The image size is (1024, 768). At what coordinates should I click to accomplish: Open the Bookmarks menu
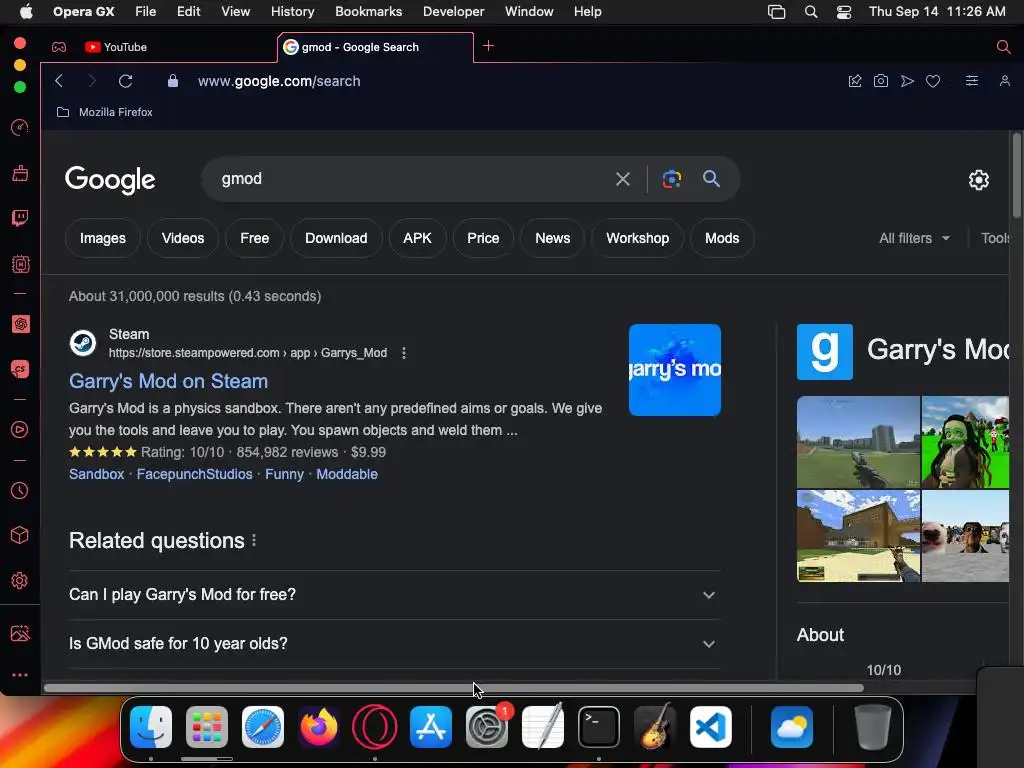(x=368, y=12)
